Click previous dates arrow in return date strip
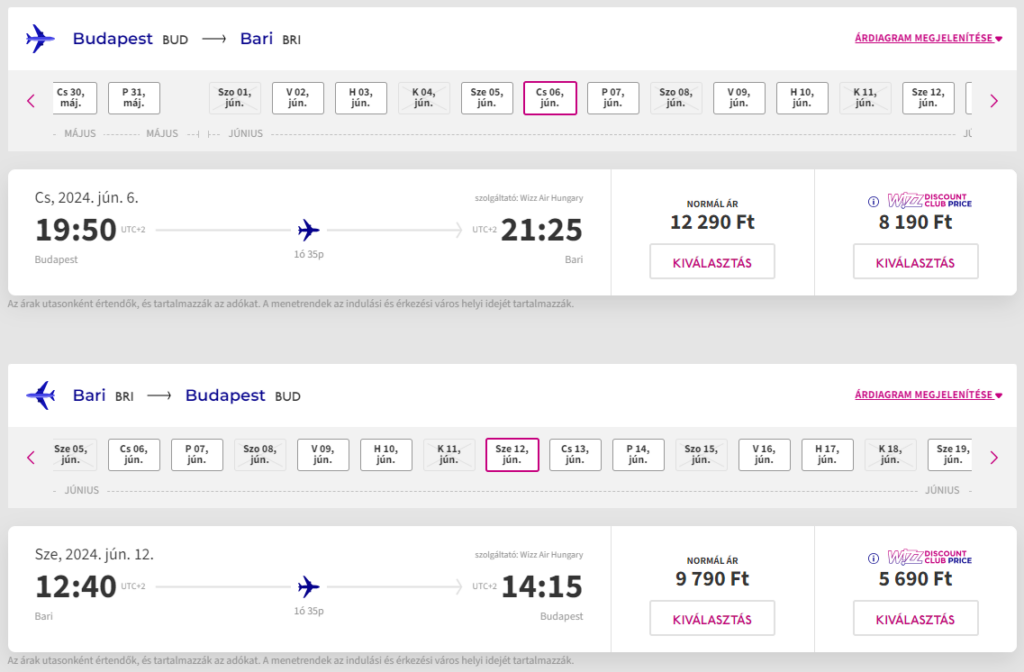This screenshot has height=672, width=1024. [31, 457]
